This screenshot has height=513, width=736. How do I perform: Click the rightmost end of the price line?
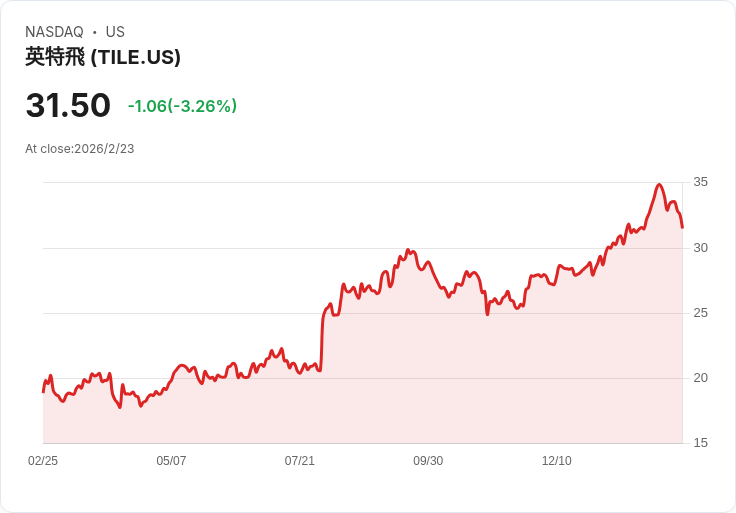pyautogui.click(x=682, y=227)
